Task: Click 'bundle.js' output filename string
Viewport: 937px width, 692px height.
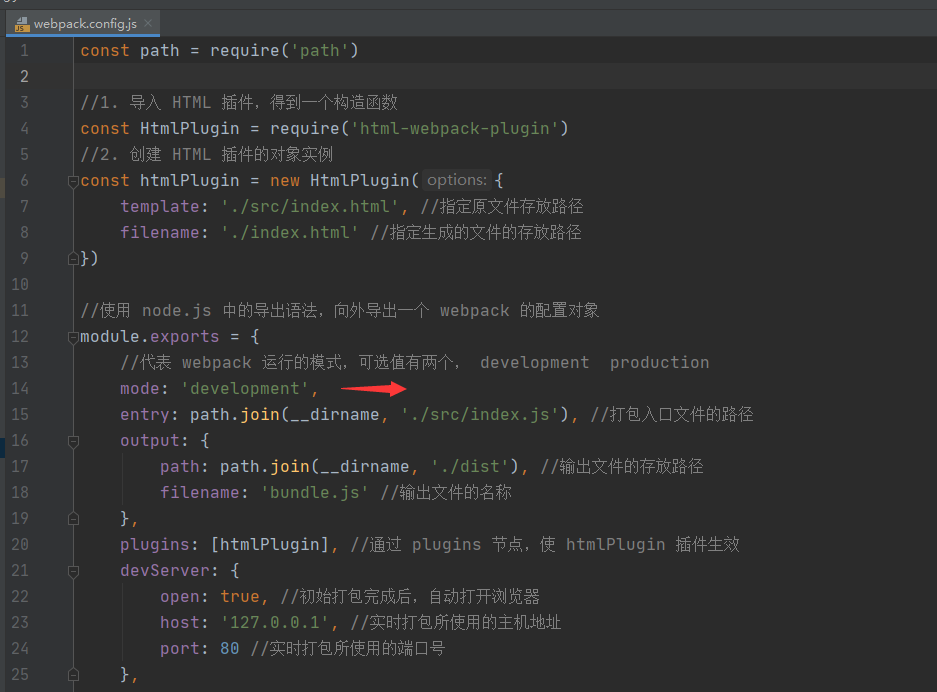Action: [314, 492]
